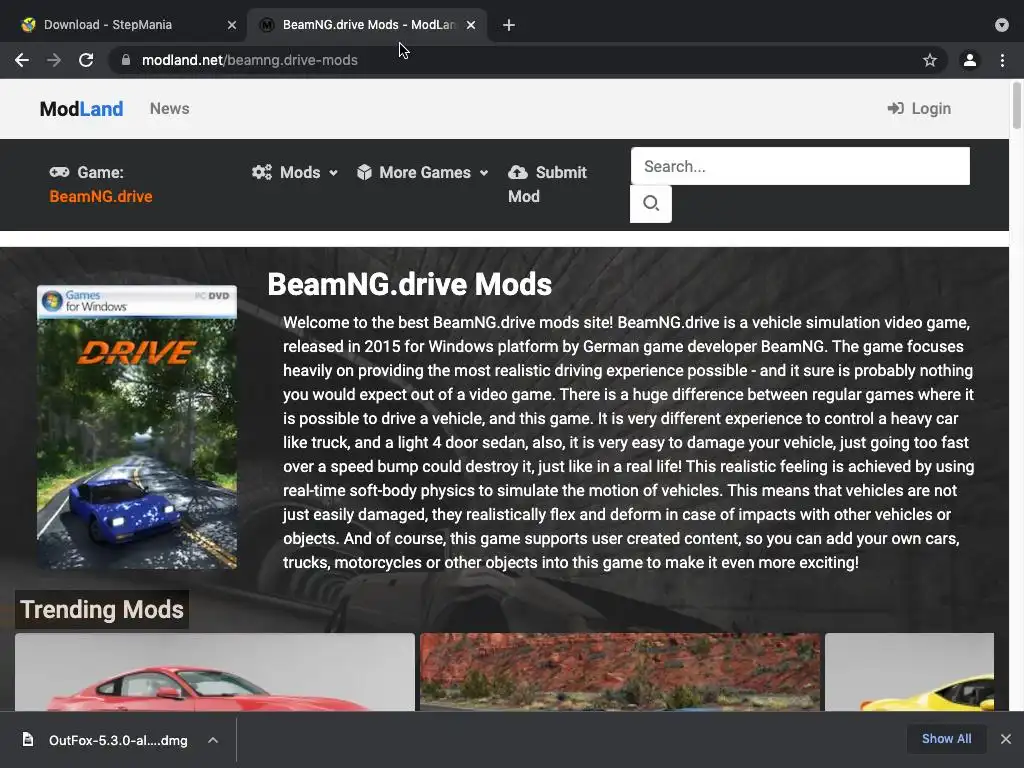The image size is (1024, 768).
Task: Open the red car trending mod
Action: [215, 672]
